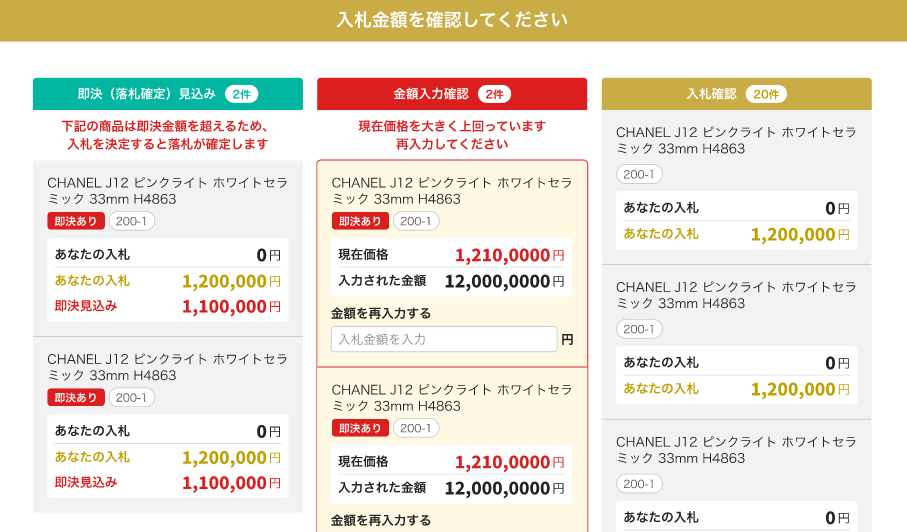Click 即決あり tag on first left-column item

coord(75,221)
